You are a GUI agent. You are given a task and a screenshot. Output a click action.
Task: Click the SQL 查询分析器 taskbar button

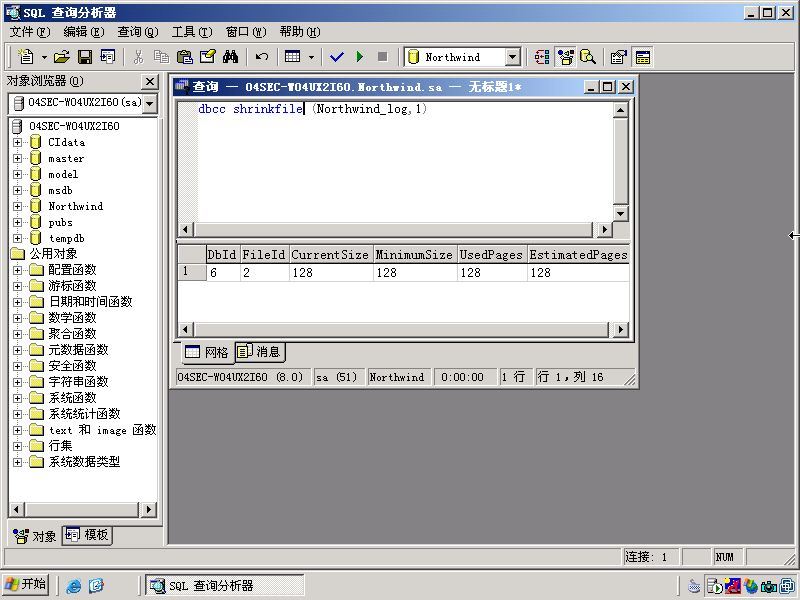(224, 585)
